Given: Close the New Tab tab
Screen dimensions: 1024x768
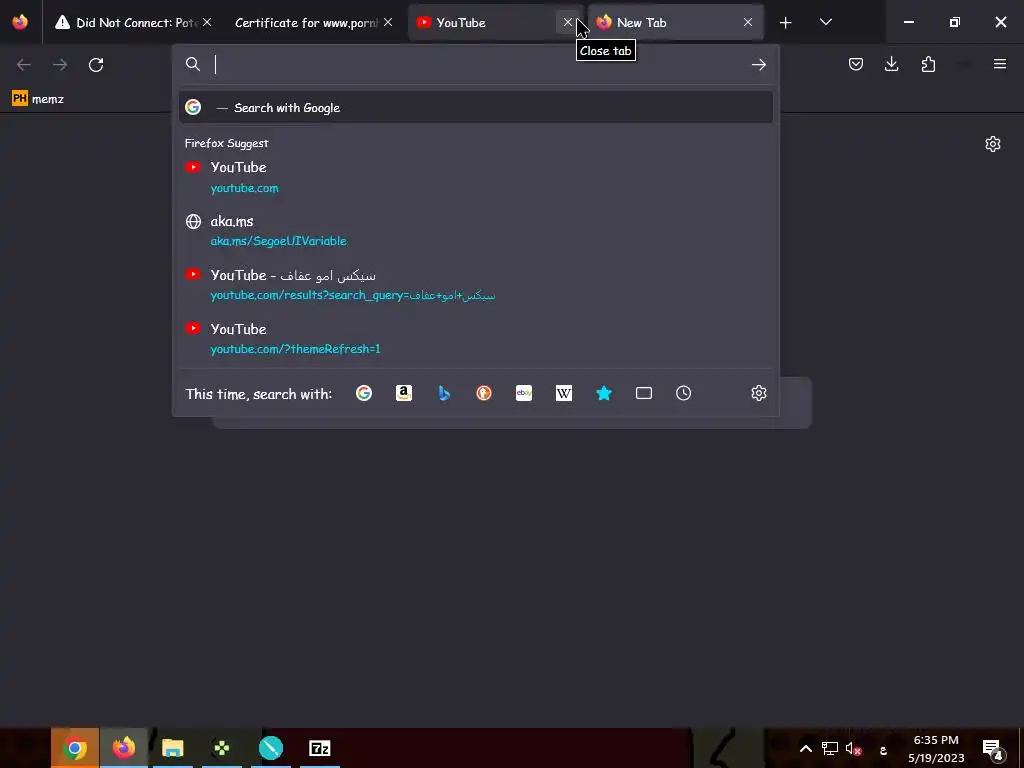Looking at the screenshot, I should click(748, 23).
